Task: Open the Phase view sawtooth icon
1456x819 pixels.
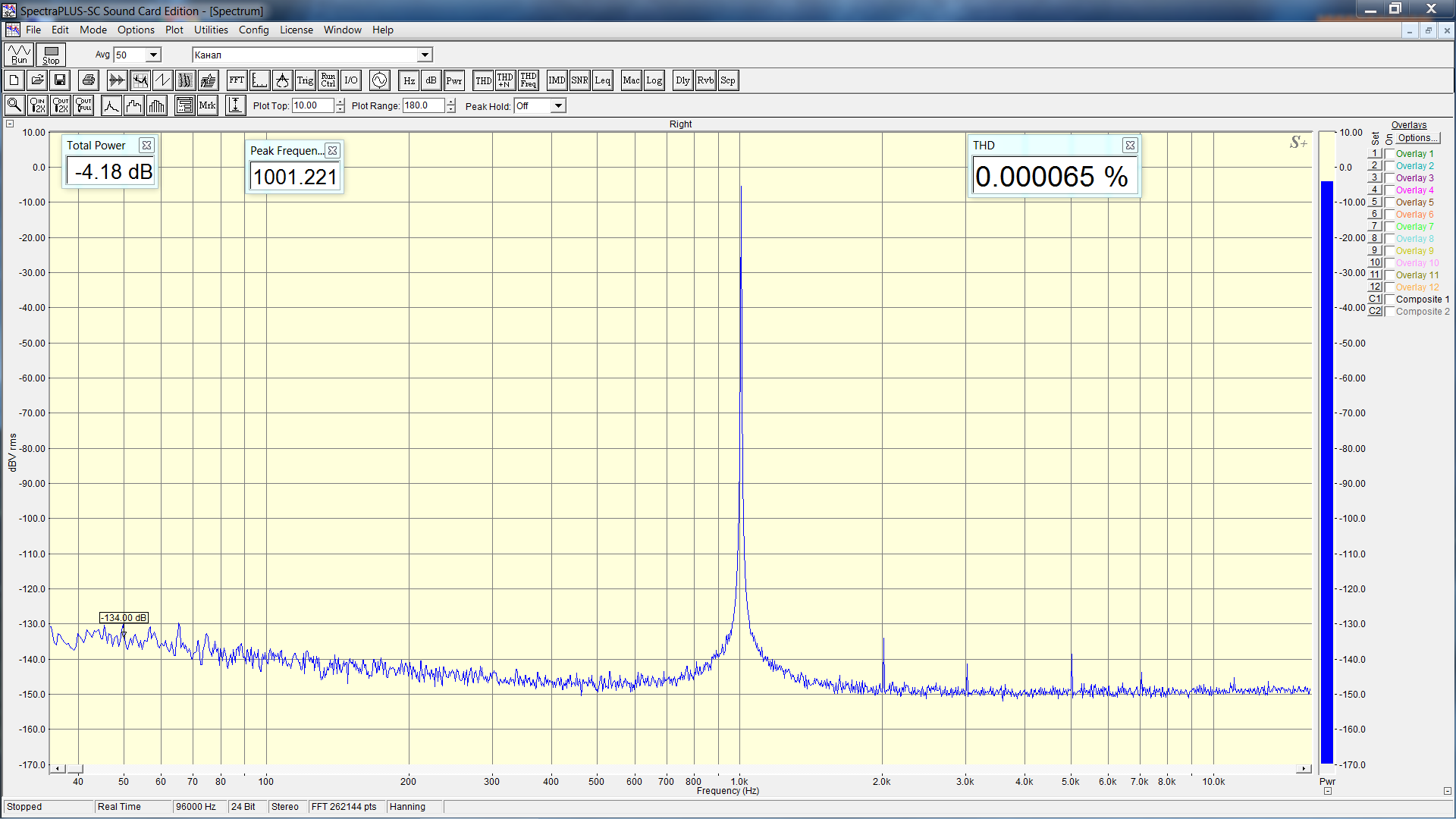Action: click(162, 80)
